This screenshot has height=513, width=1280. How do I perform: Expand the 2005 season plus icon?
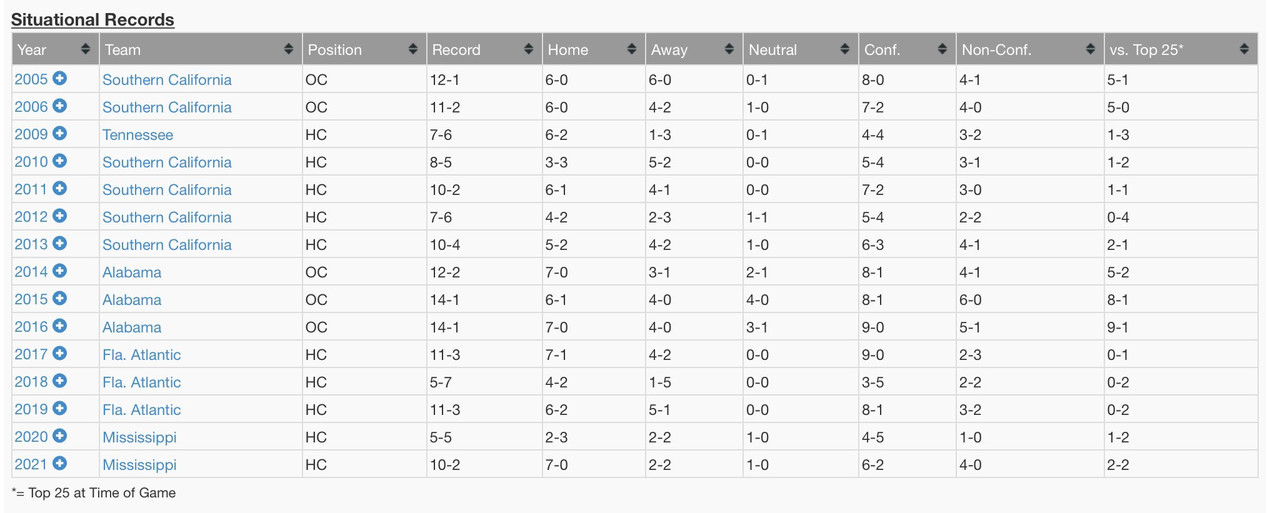click(x=60, y=79)
